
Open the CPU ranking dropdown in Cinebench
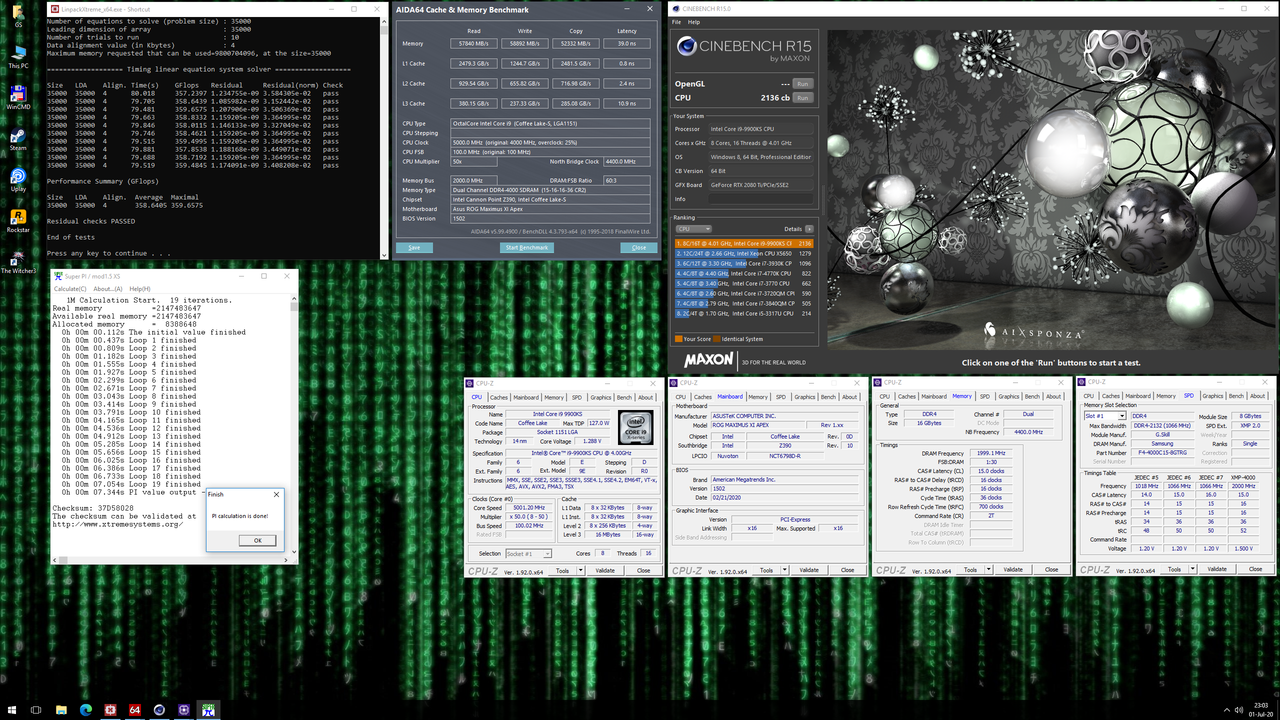(x=694, y=229)
